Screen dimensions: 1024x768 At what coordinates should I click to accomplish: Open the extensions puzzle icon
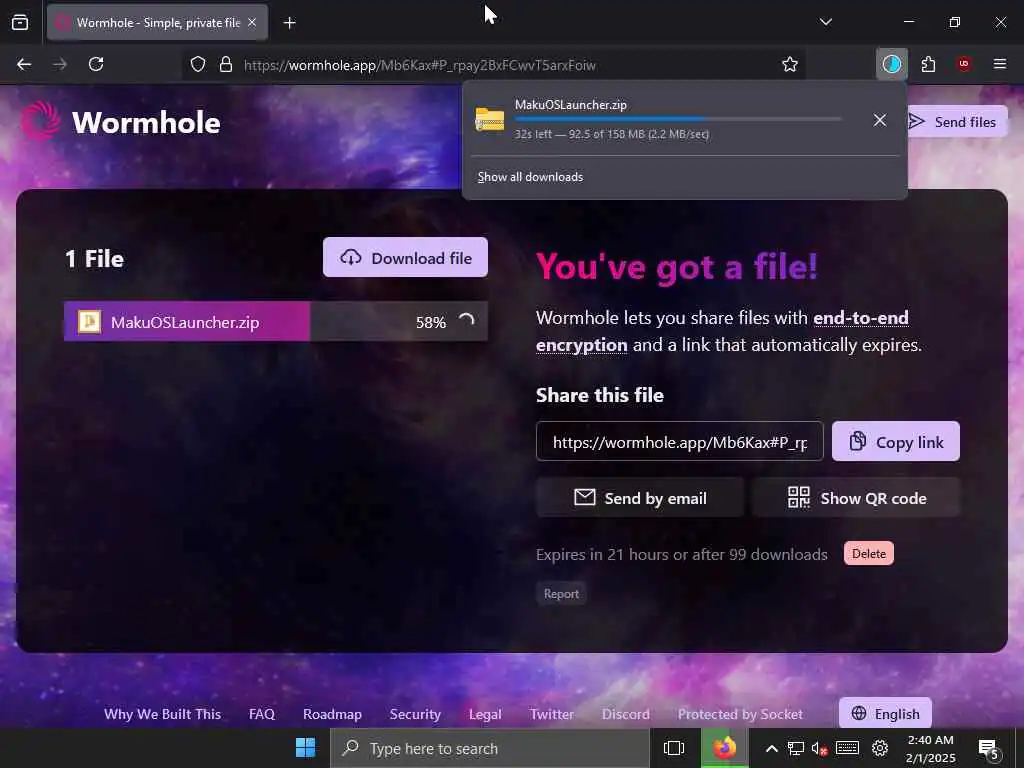928,64
